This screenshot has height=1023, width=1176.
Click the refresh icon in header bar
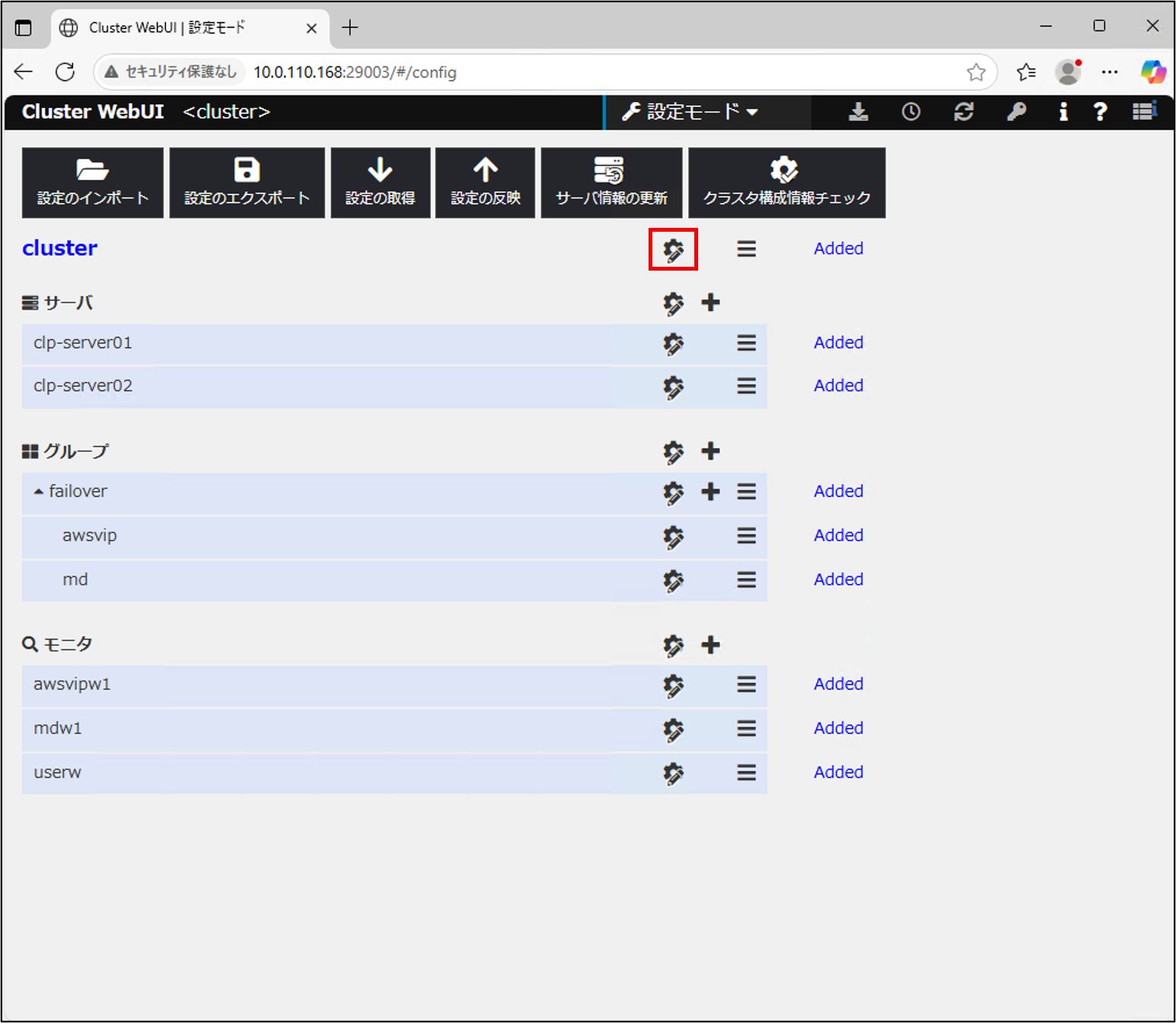point(963,112)
